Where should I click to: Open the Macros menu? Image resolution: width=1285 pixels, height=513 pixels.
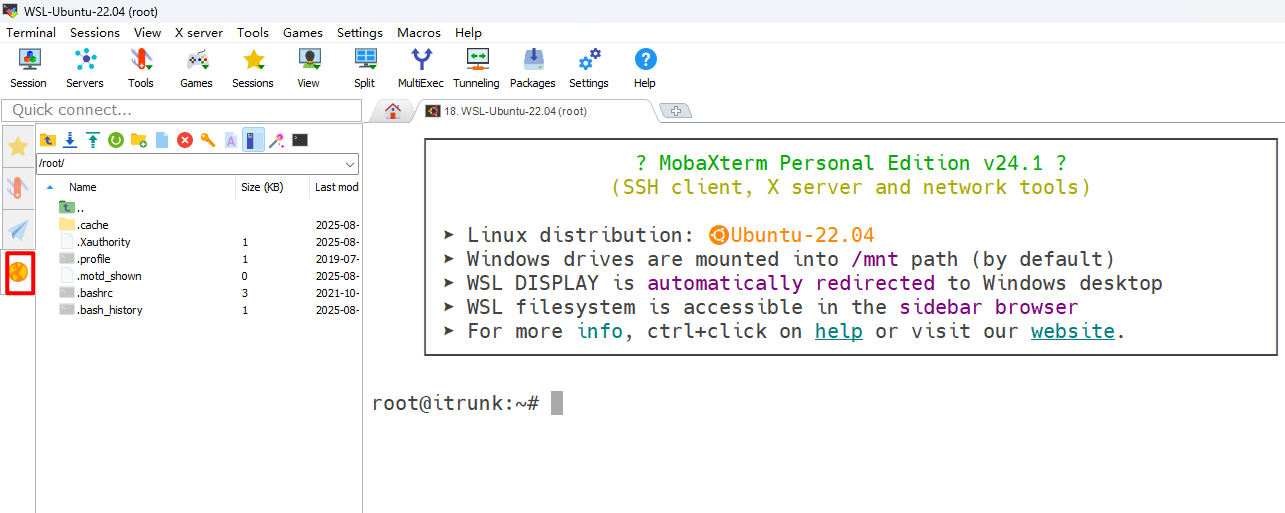click(x=419, y=32)
